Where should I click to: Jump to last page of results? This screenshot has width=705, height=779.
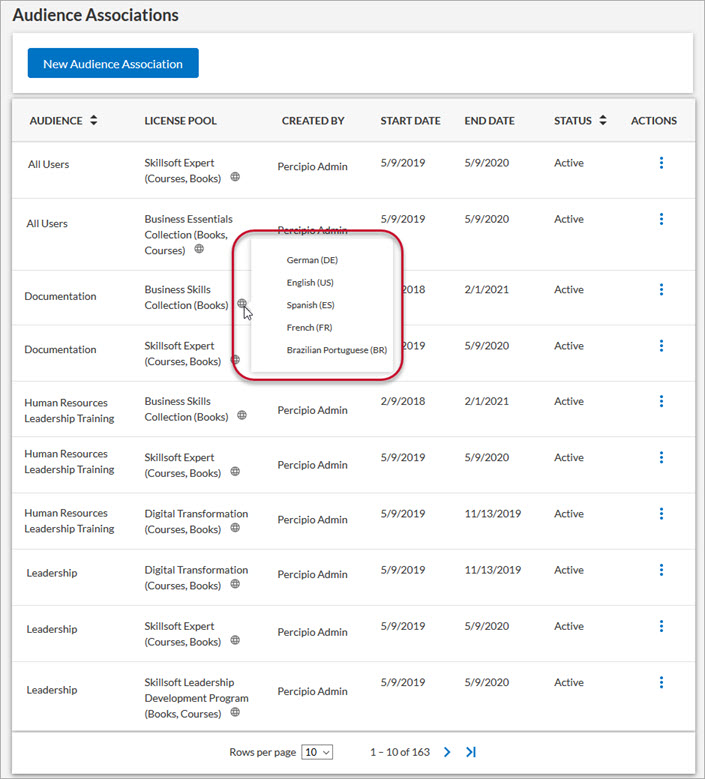pyautogui.click(x=470, y=752)
